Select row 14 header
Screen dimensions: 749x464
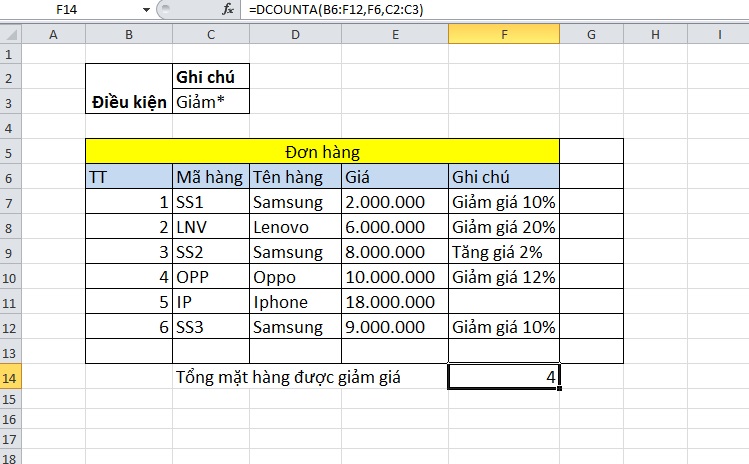[10, 377]
